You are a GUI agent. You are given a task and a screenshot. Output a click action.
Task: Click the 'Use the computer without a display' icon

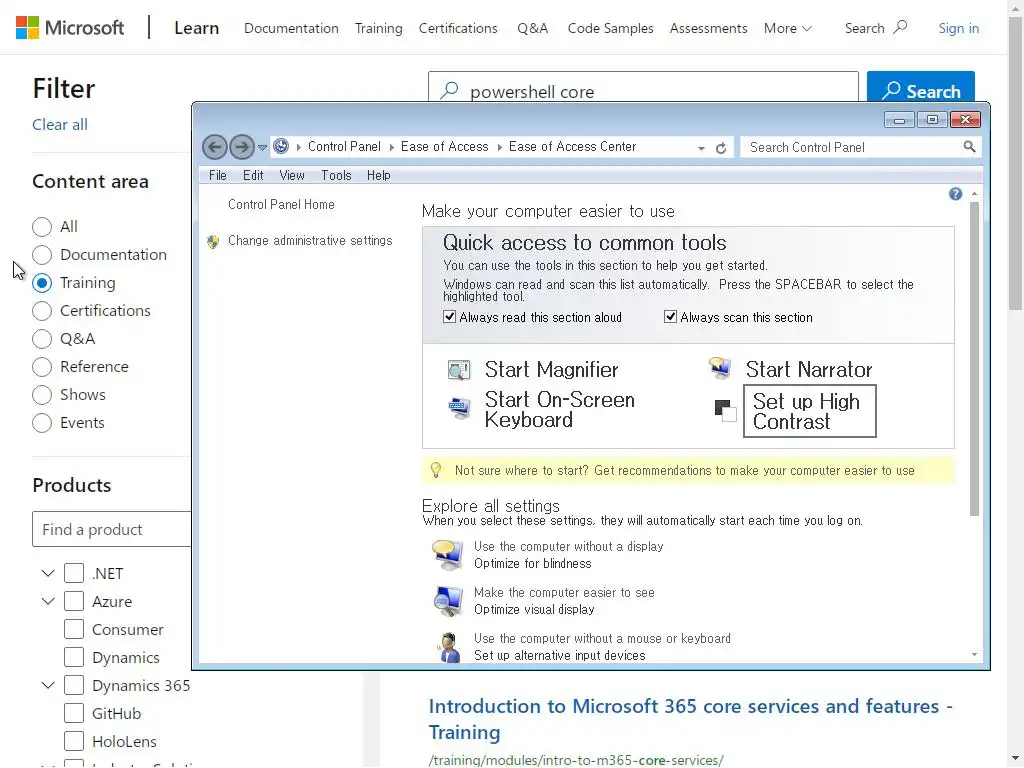pyautogui.click(x=447, y=554)
